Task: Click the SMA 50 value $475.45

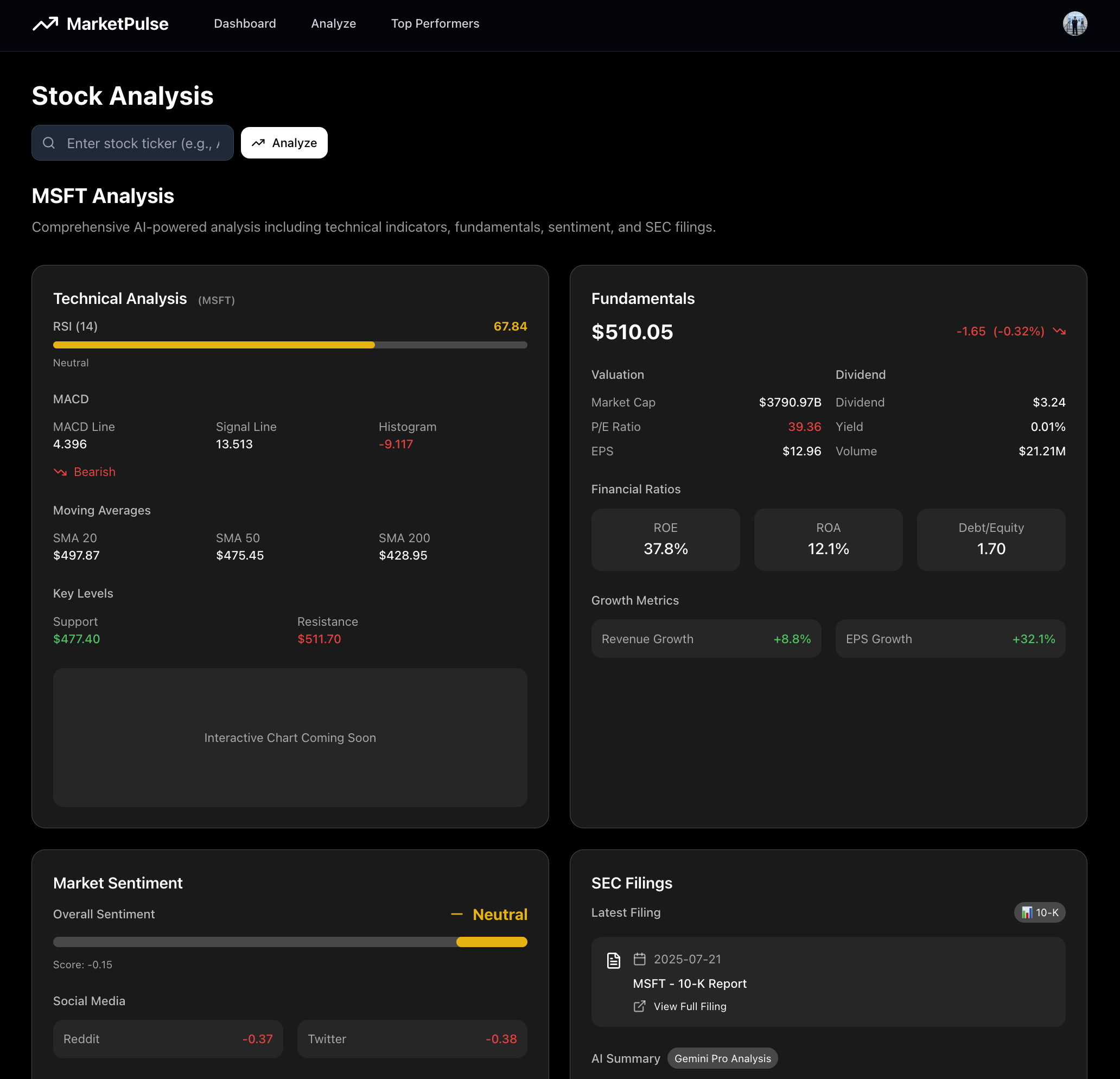Action: coord(240,555)
